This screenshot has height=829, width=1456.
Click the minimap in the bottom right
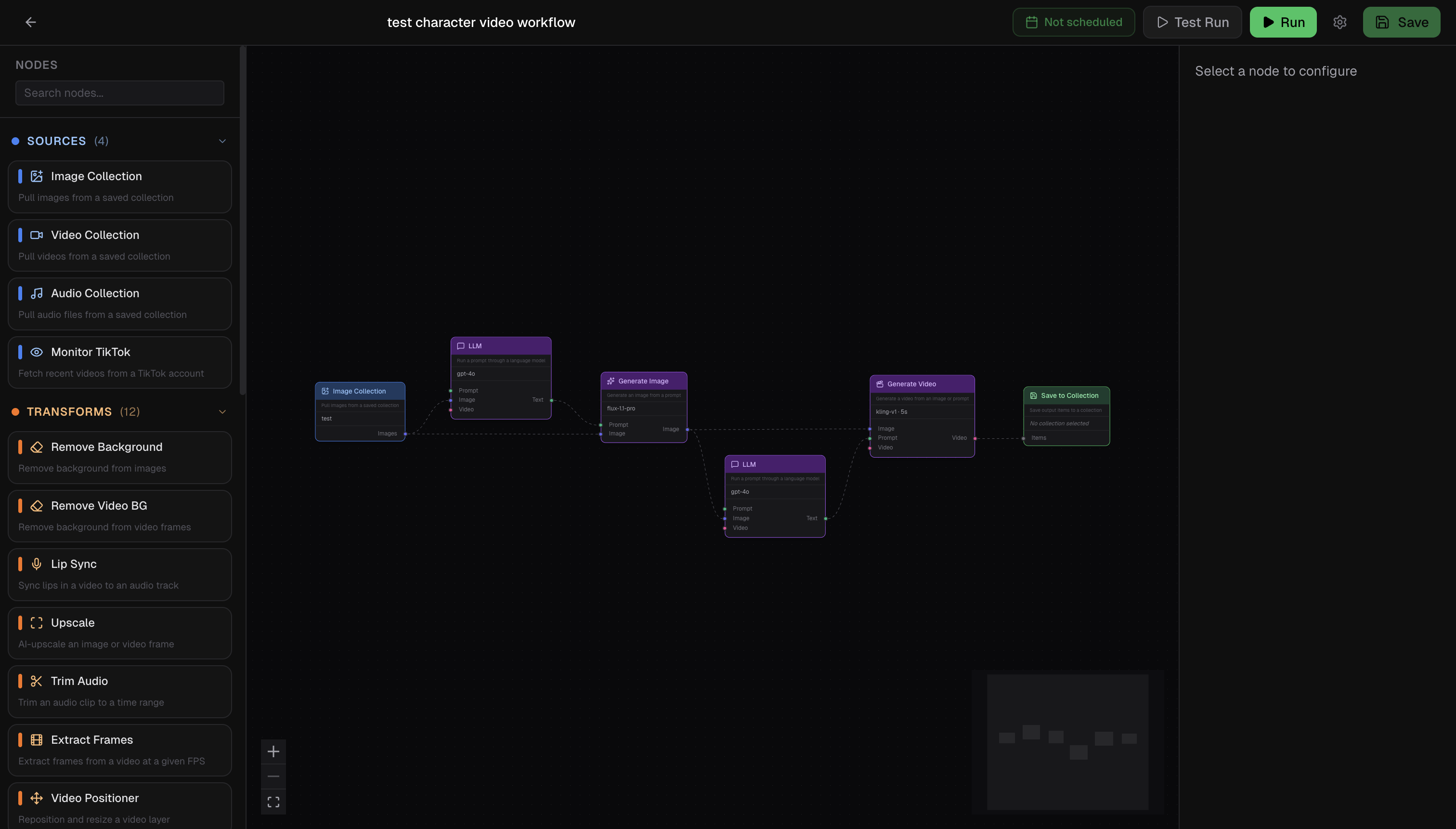(1067, 741)
